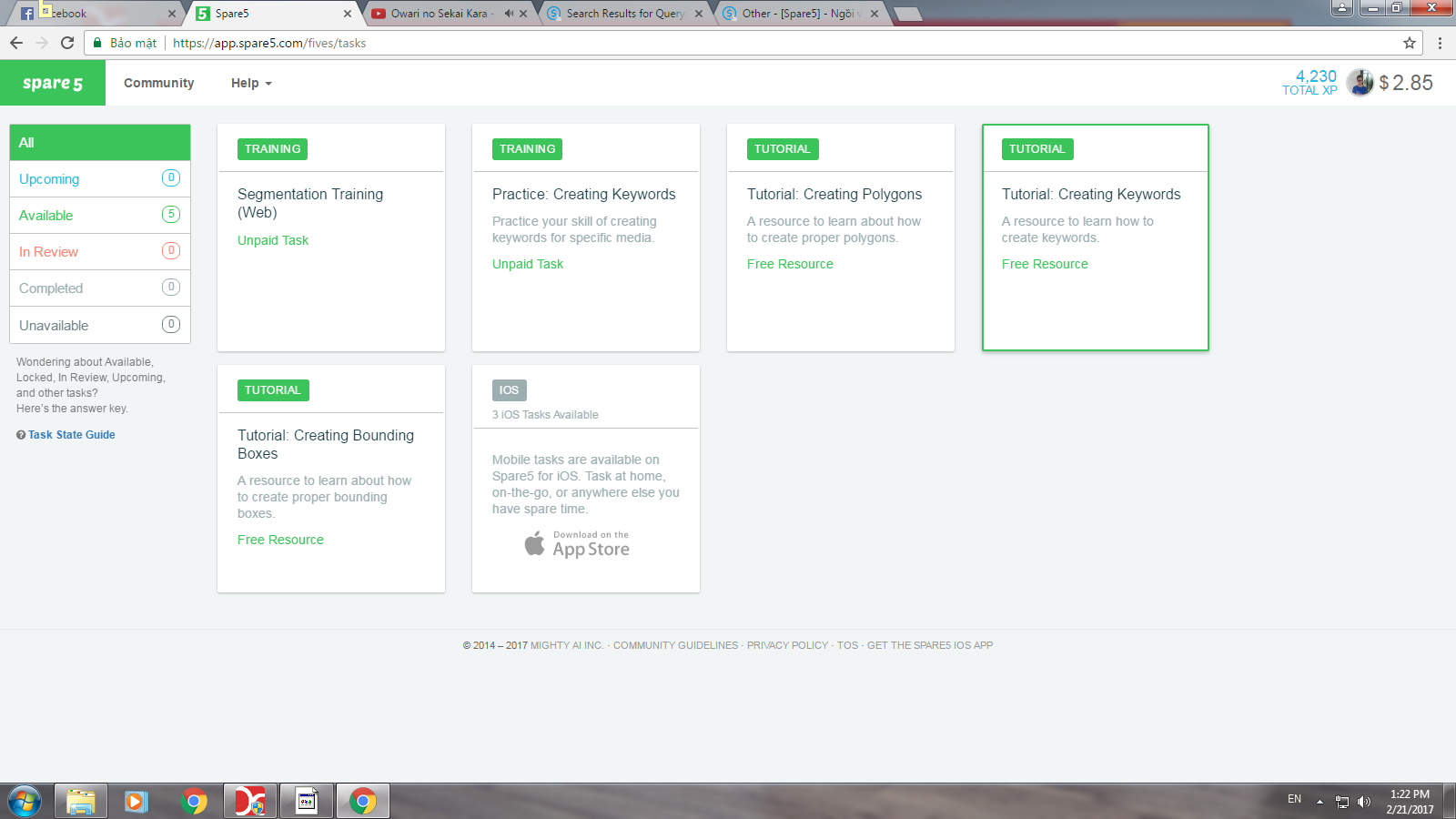The image size is (1456, 819).
Task: Click the browser forward arrow
Action: tap(42, 43)
